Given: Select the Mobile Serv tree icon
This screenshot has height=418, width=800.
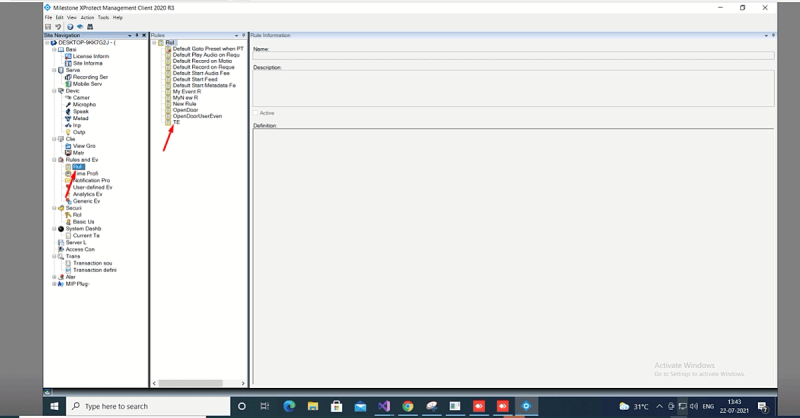Looking at the screenshot, I should [x=68, y=84].
